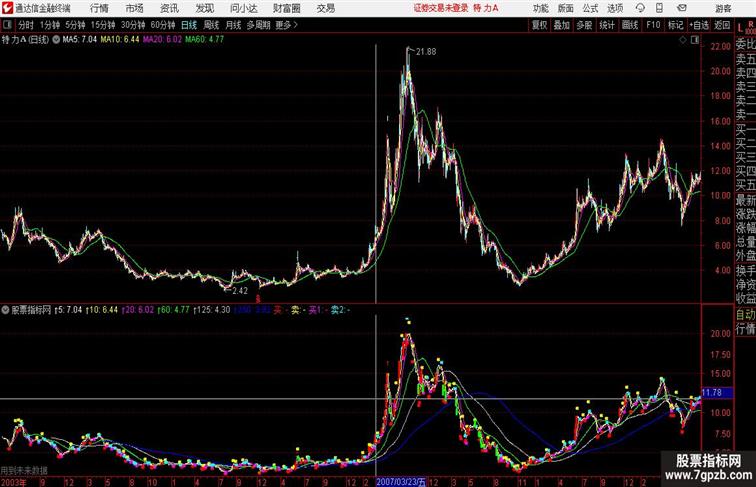756x487 pixels.
Task: Select the 自动 tab in right panel
Action: 745,314
